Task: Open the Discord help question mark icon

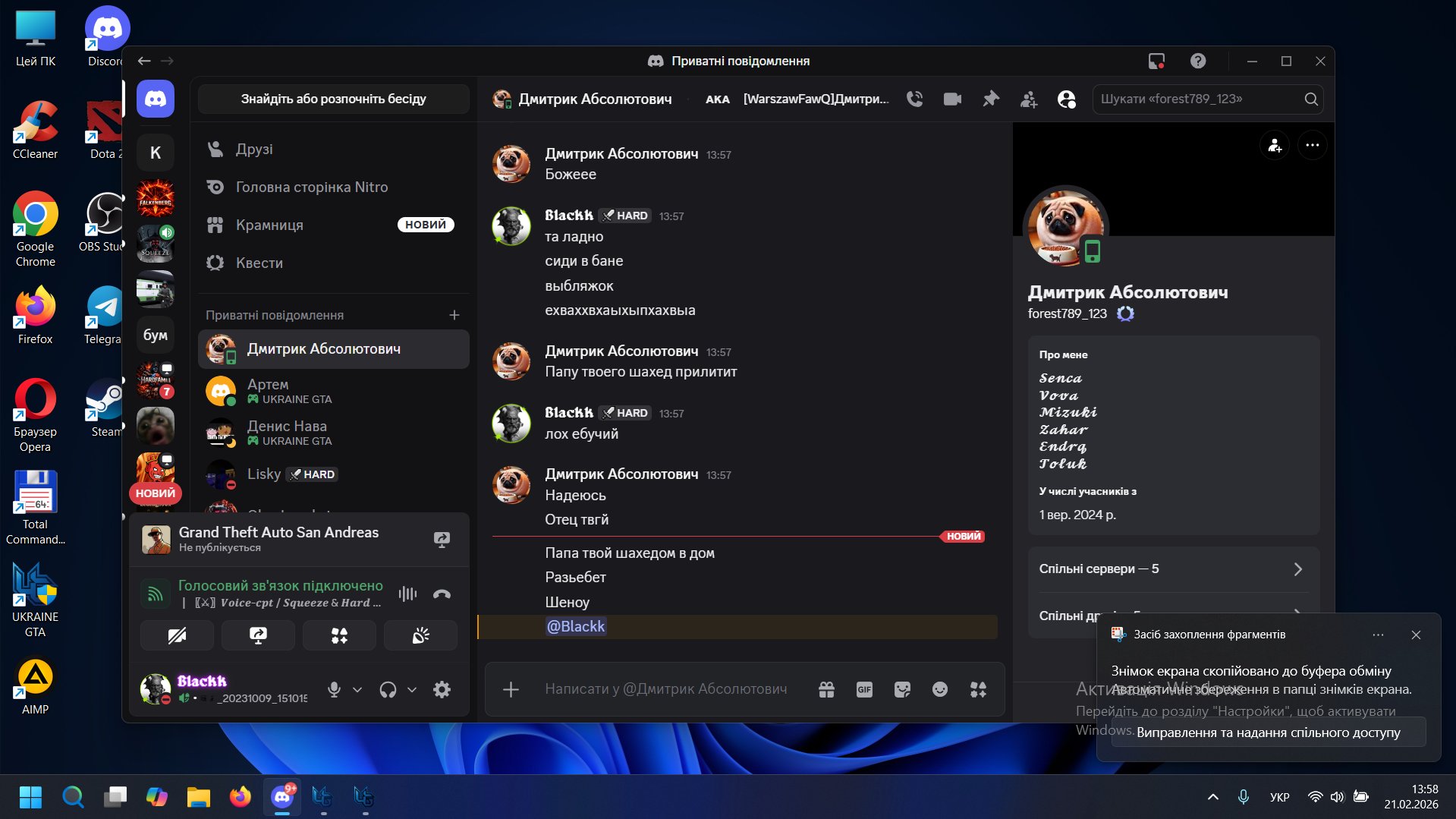Action: [x=1198, y=61]
